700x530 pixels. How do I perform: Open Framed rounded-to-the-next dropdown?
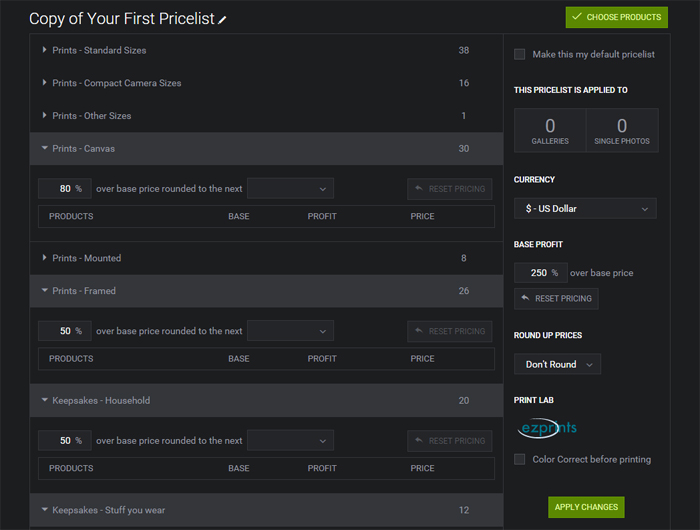click(x=290, y=331)
